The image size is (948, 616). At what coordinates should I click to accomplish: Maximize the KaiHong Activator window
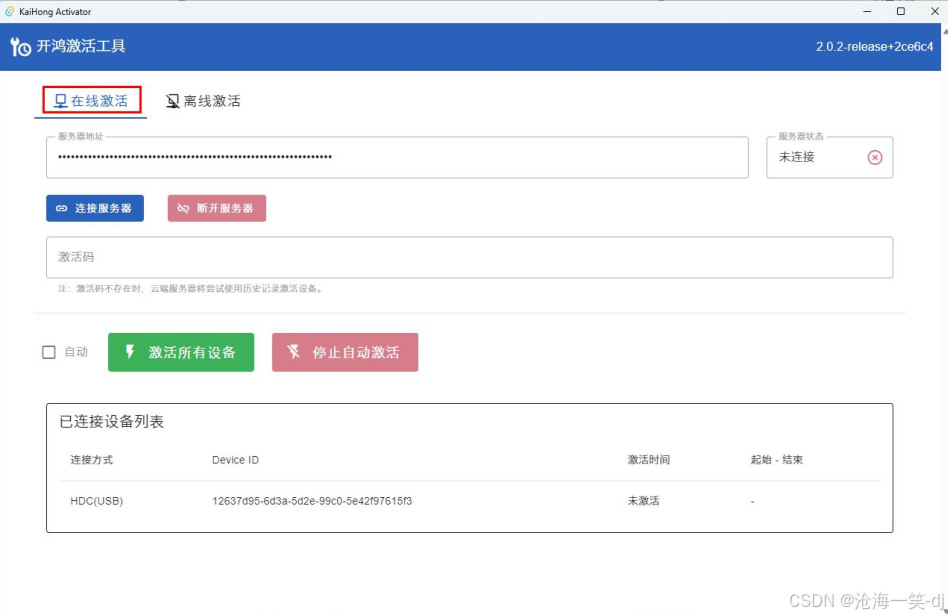point(900,11)
